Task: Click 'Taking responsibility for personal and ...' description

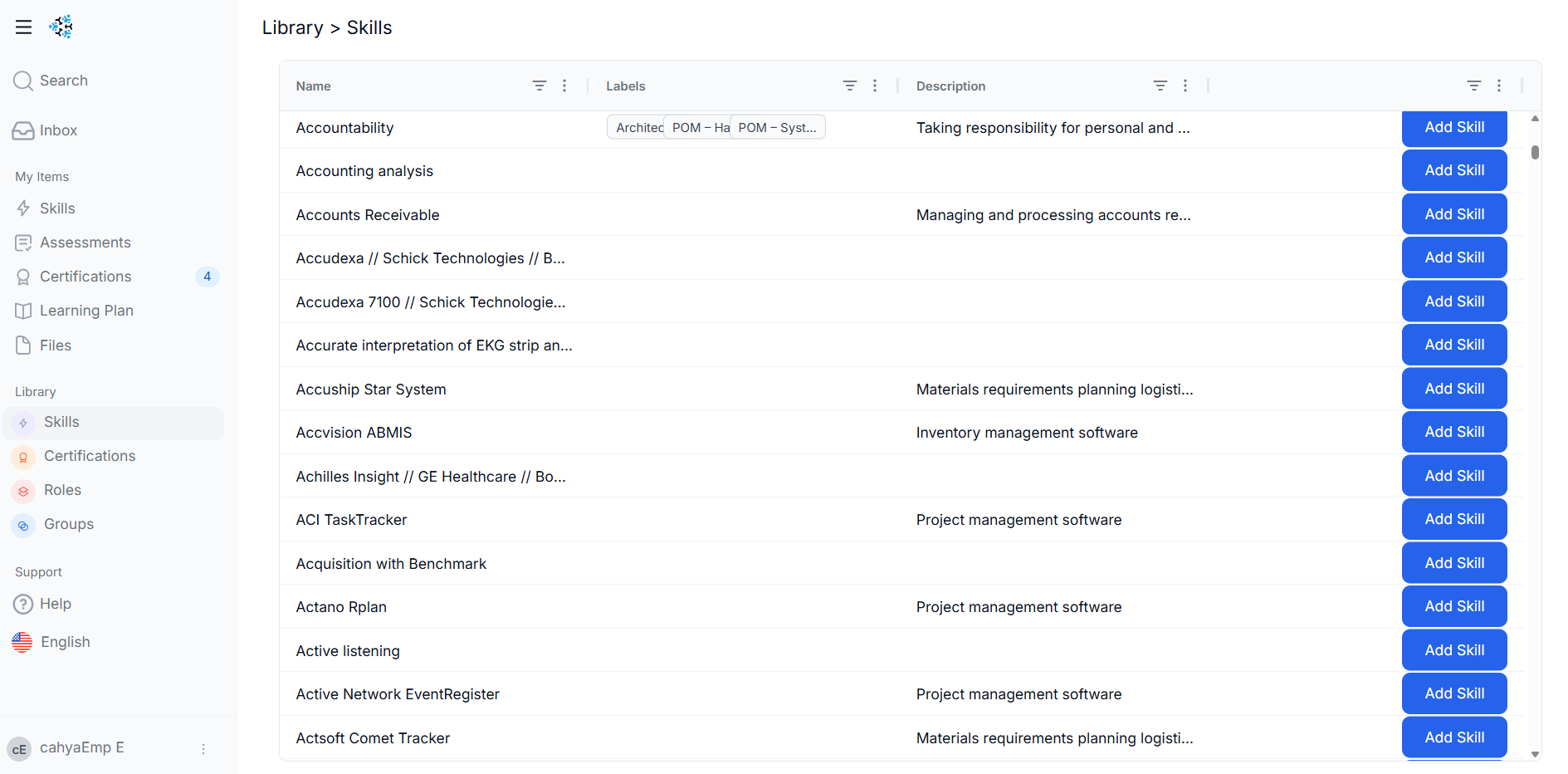Action: point(1053,128)
